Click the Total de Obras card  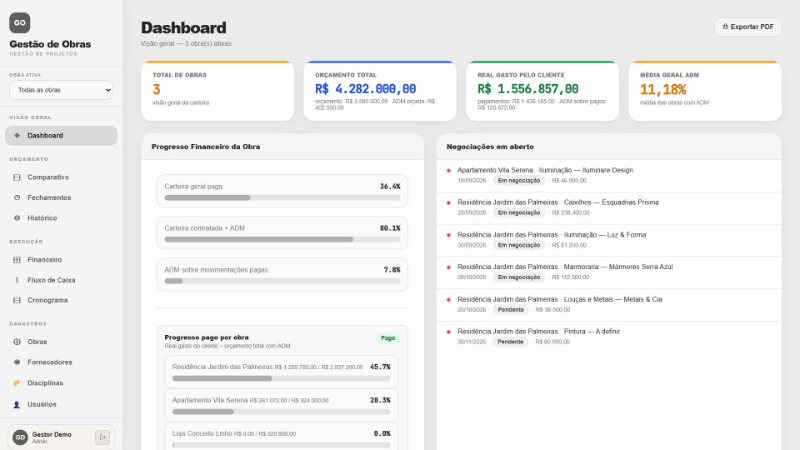pyautogui.click(x=218, y=91)
